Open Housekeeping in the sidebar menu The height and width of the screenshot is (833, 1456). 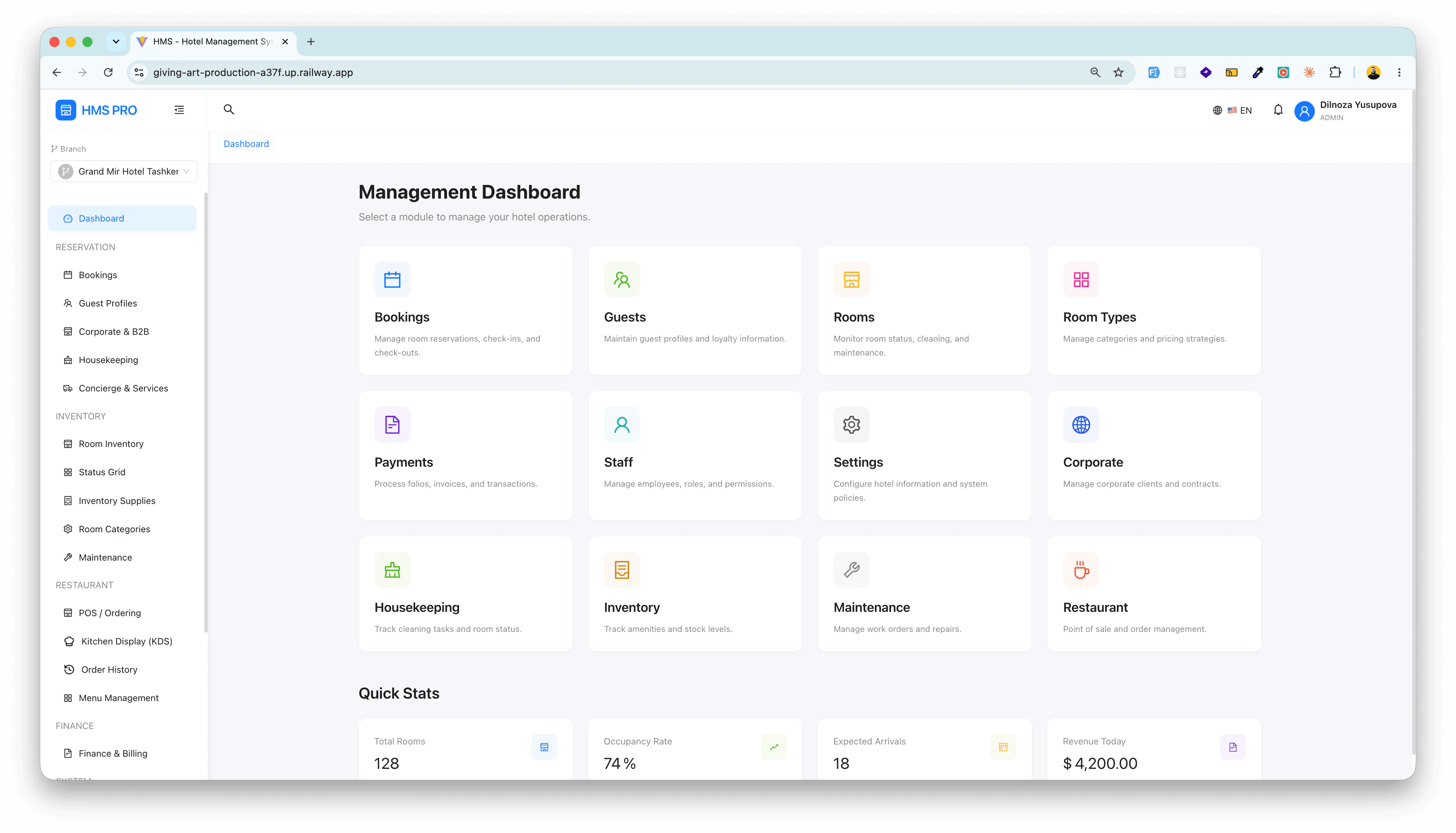(122, 360)
